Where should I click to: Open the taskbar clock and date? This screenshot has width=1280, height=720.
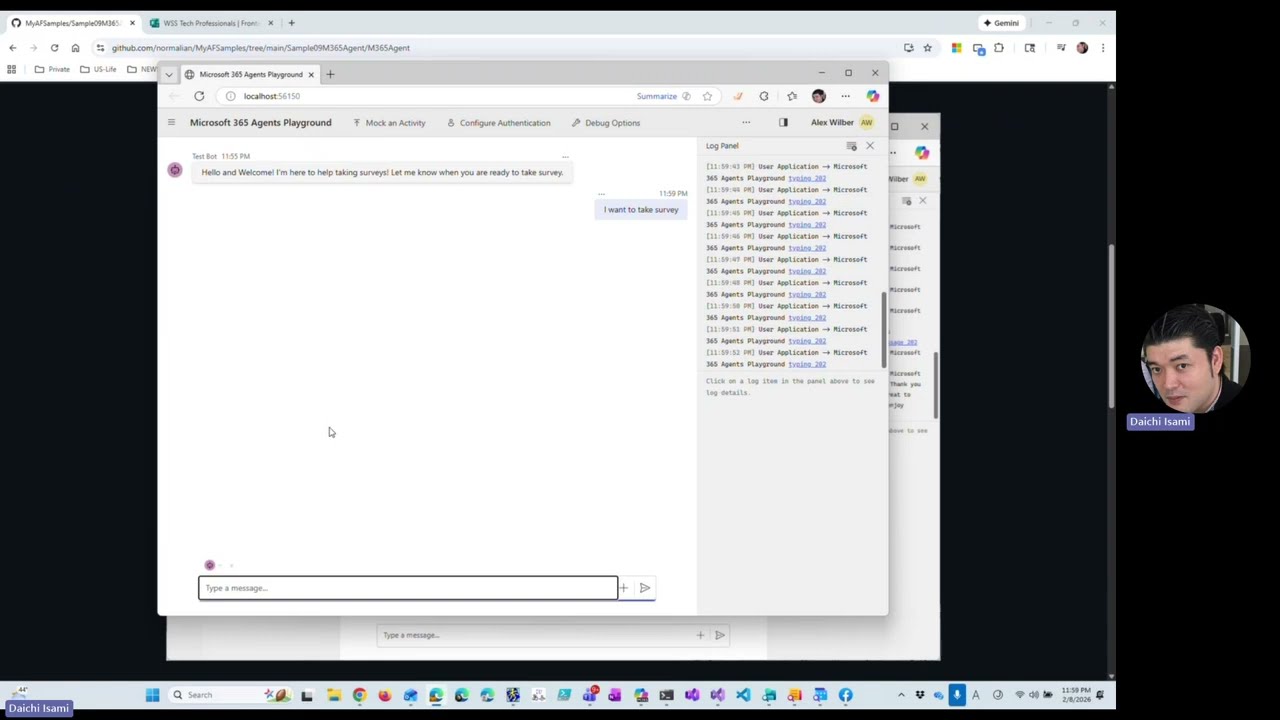click(x=1076, y=695)
